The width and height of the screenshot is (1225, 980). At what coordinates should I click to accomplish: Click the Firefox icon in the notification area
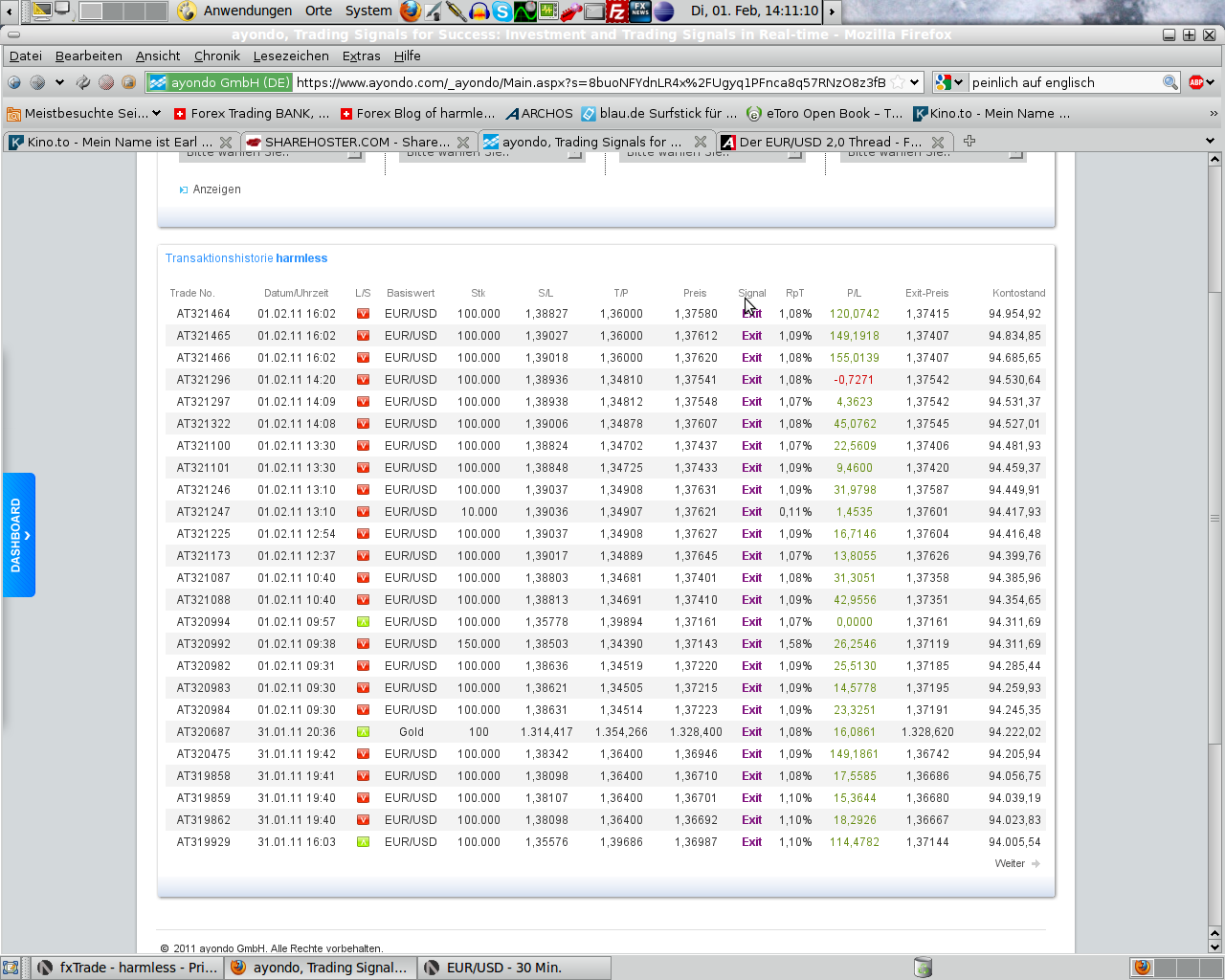pos(1142,968)
